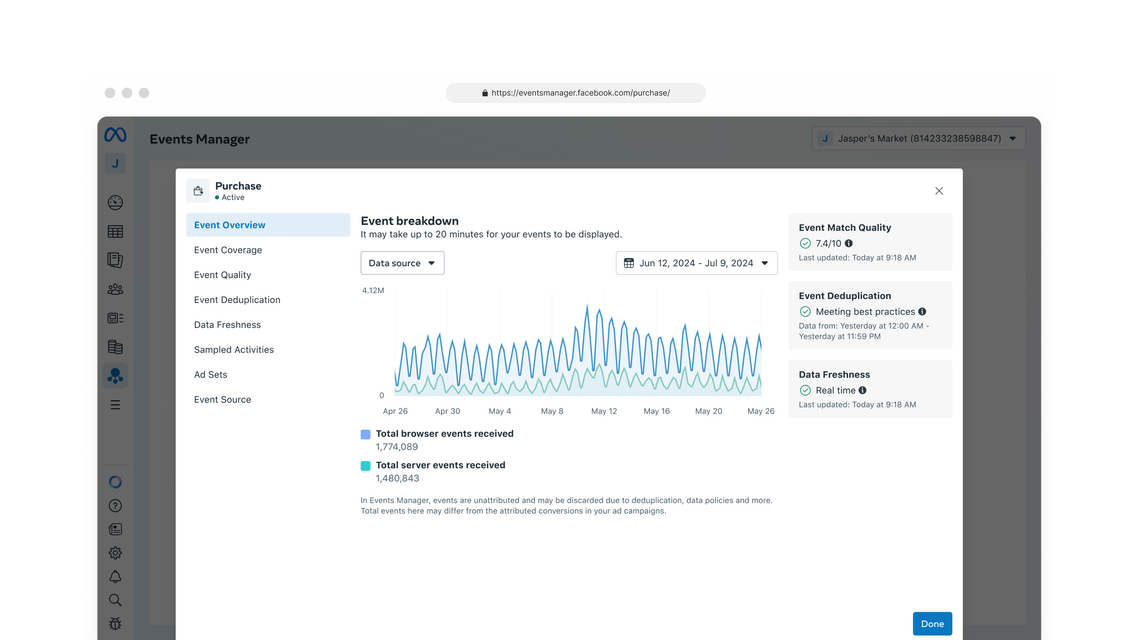Click the server events teal legend swatch

pyautogui.click(x=366, y=466)
